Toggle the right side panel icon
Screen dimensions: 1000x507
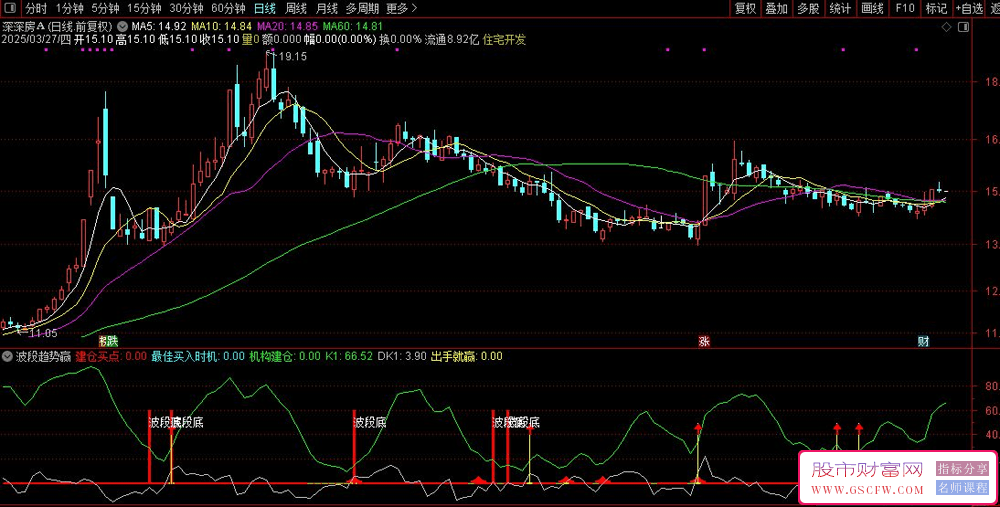click(x=963, y=27)
